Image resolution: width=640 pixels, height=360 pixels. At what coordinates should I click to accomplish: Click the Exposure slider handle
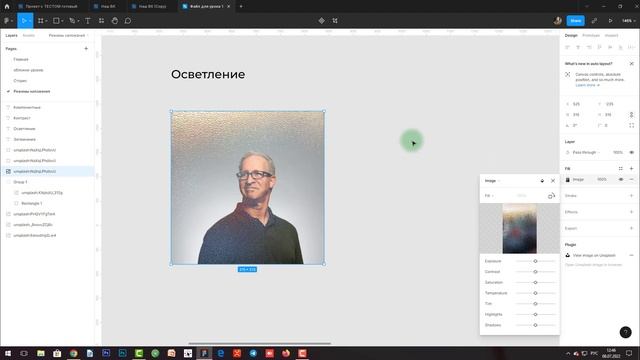coord(535,261)
